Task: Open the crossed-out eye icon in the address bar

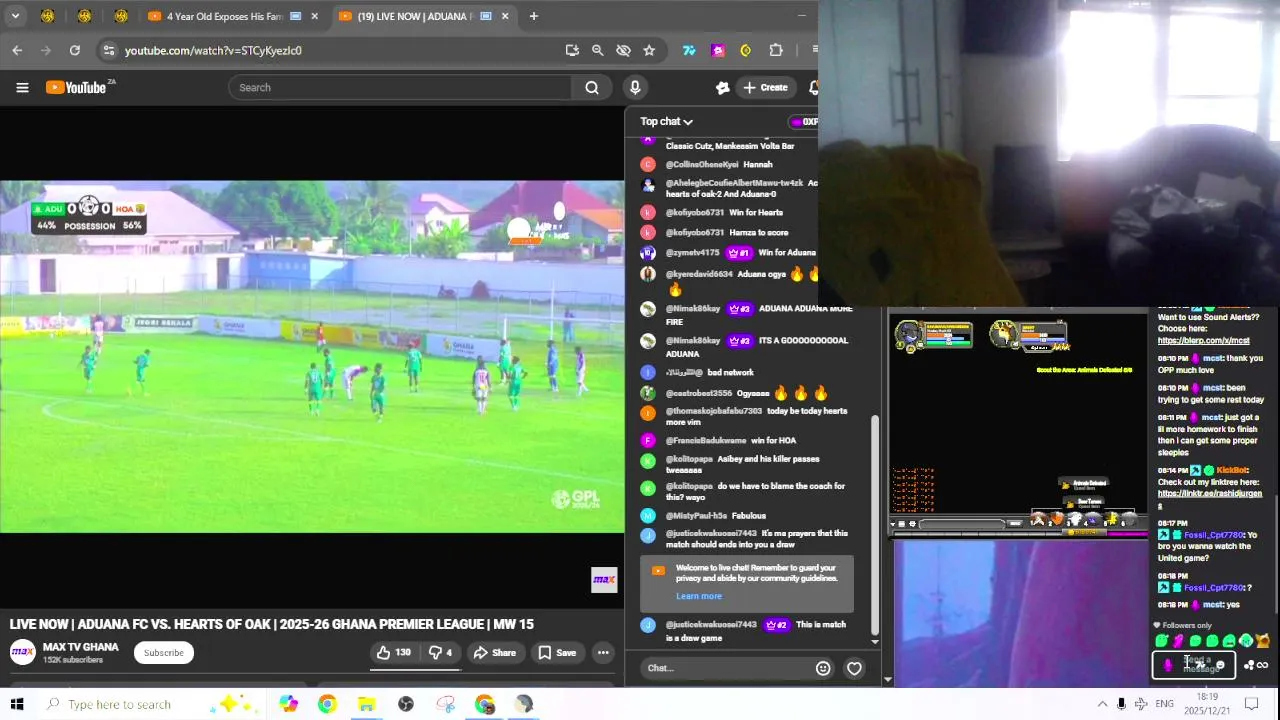Action: point(623,50)
